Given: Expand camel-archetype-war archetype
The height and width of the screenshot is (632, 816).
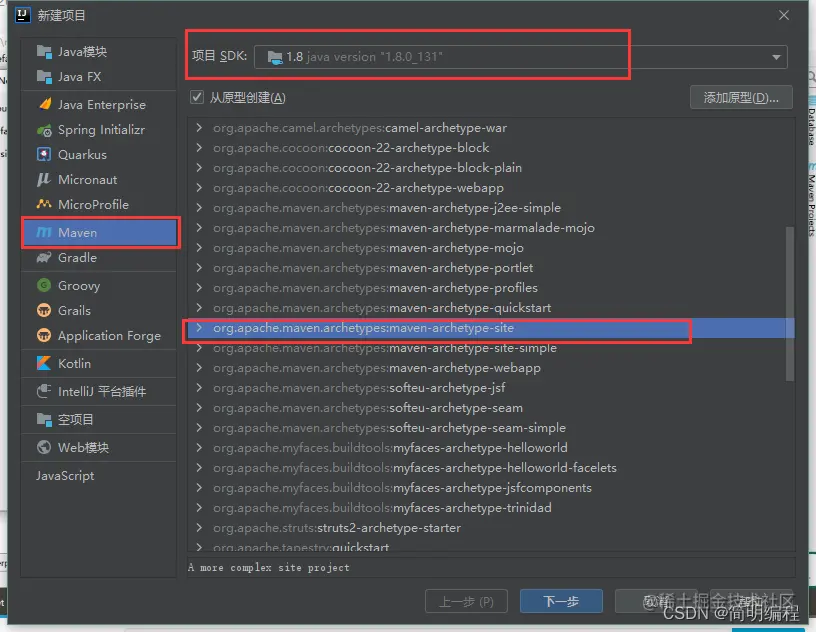Looking at the screenshot, I should [199, 128].
